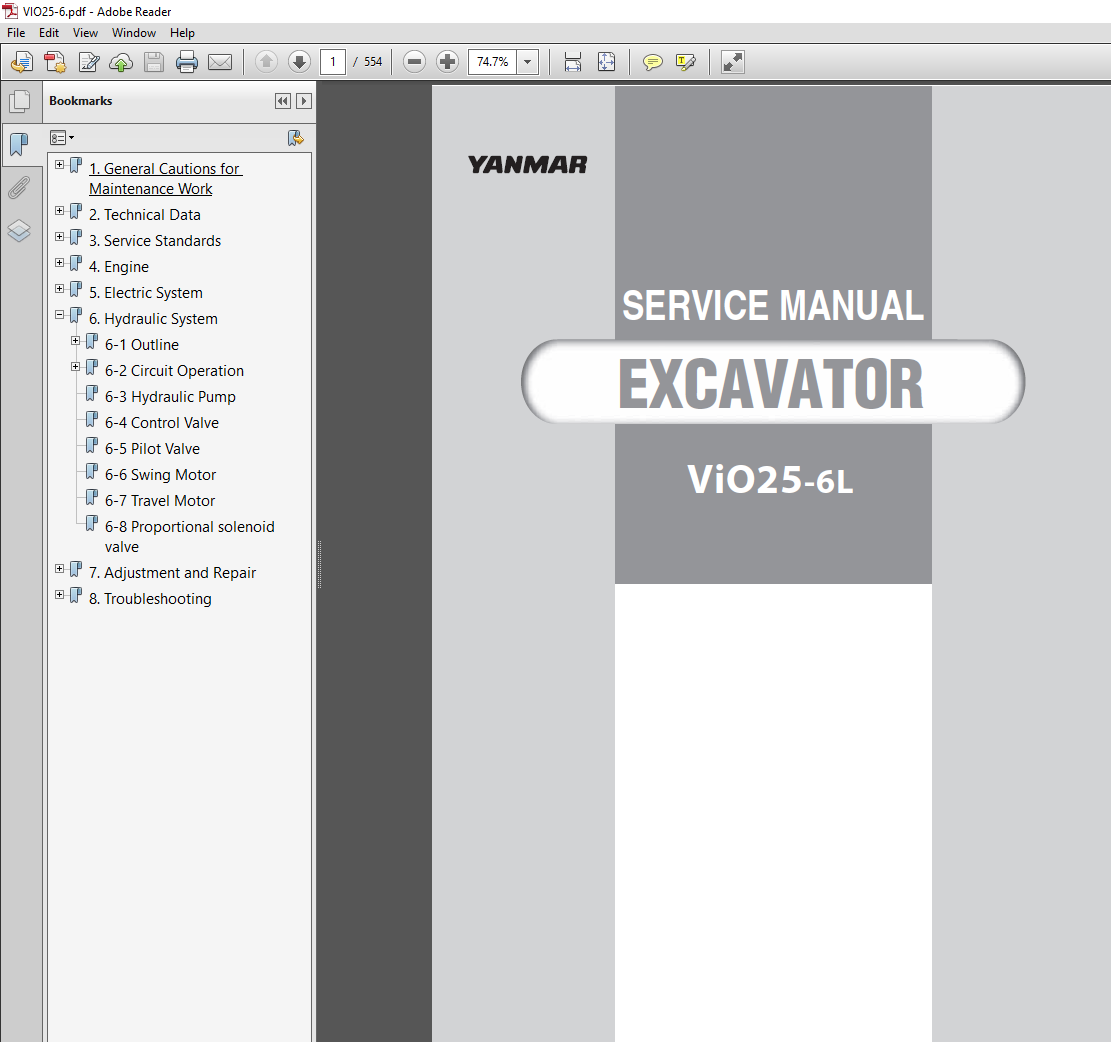Screen dimensions: 1111x1042
Task: Go to next page arrow button
Action: pyautogui.click(x=300, y=62)
